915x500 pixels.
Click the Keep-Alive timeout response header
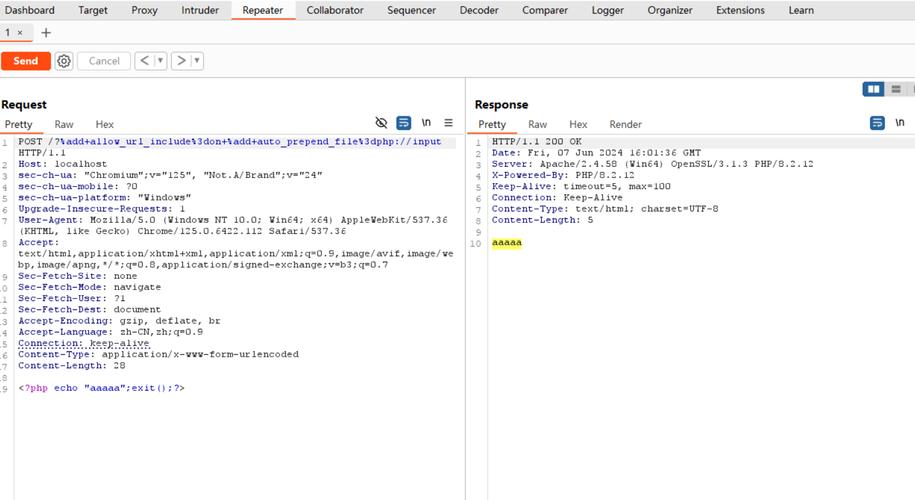(581, 187)
